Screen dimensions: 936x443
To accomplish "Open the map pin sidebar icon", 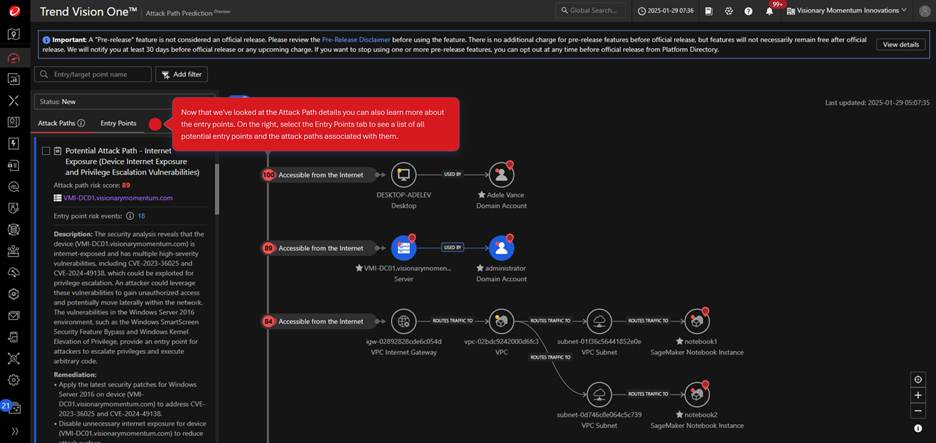I will tap(14, 34).
